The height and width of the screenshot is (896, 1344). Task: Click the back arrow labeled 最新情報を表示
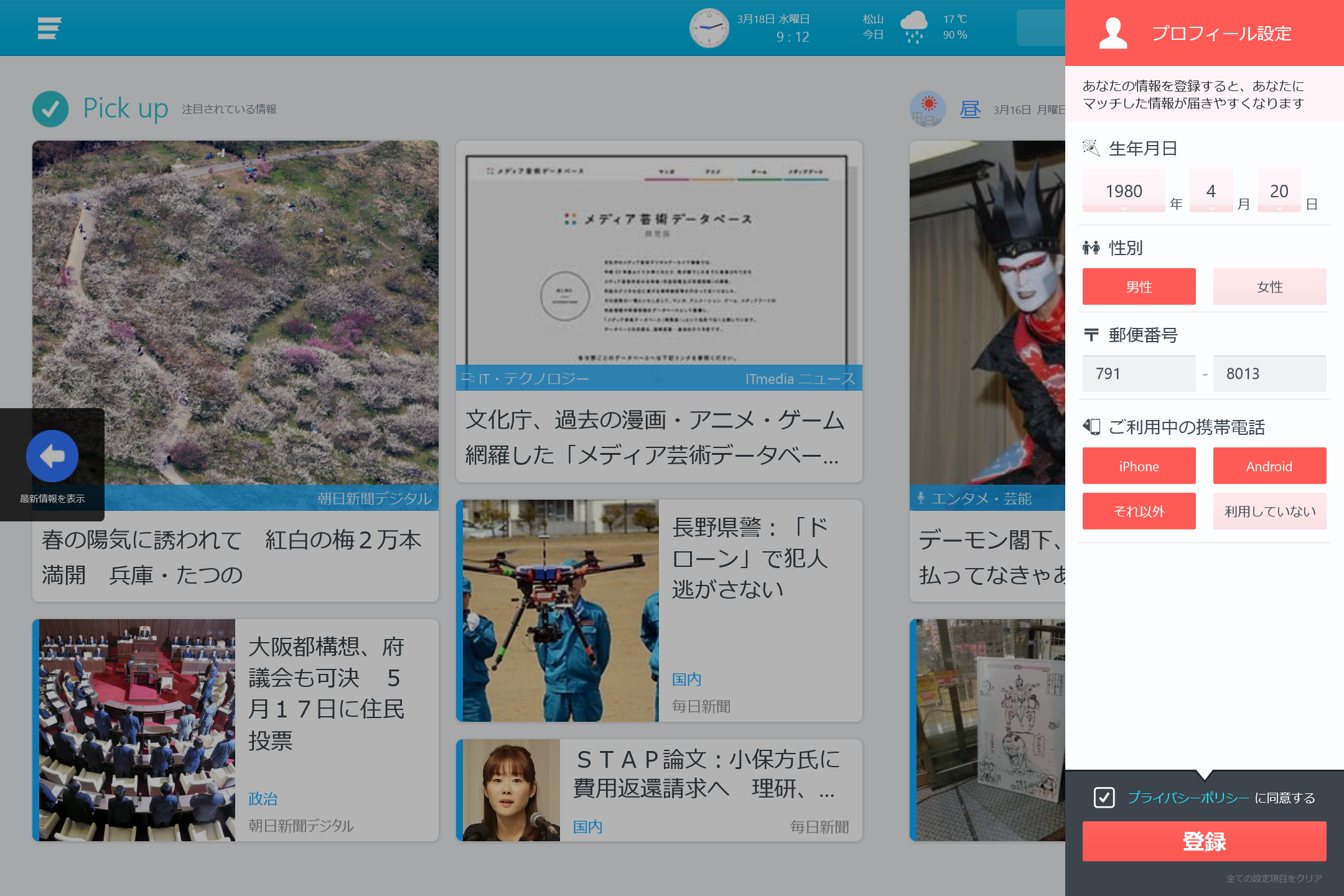(52, 456)
